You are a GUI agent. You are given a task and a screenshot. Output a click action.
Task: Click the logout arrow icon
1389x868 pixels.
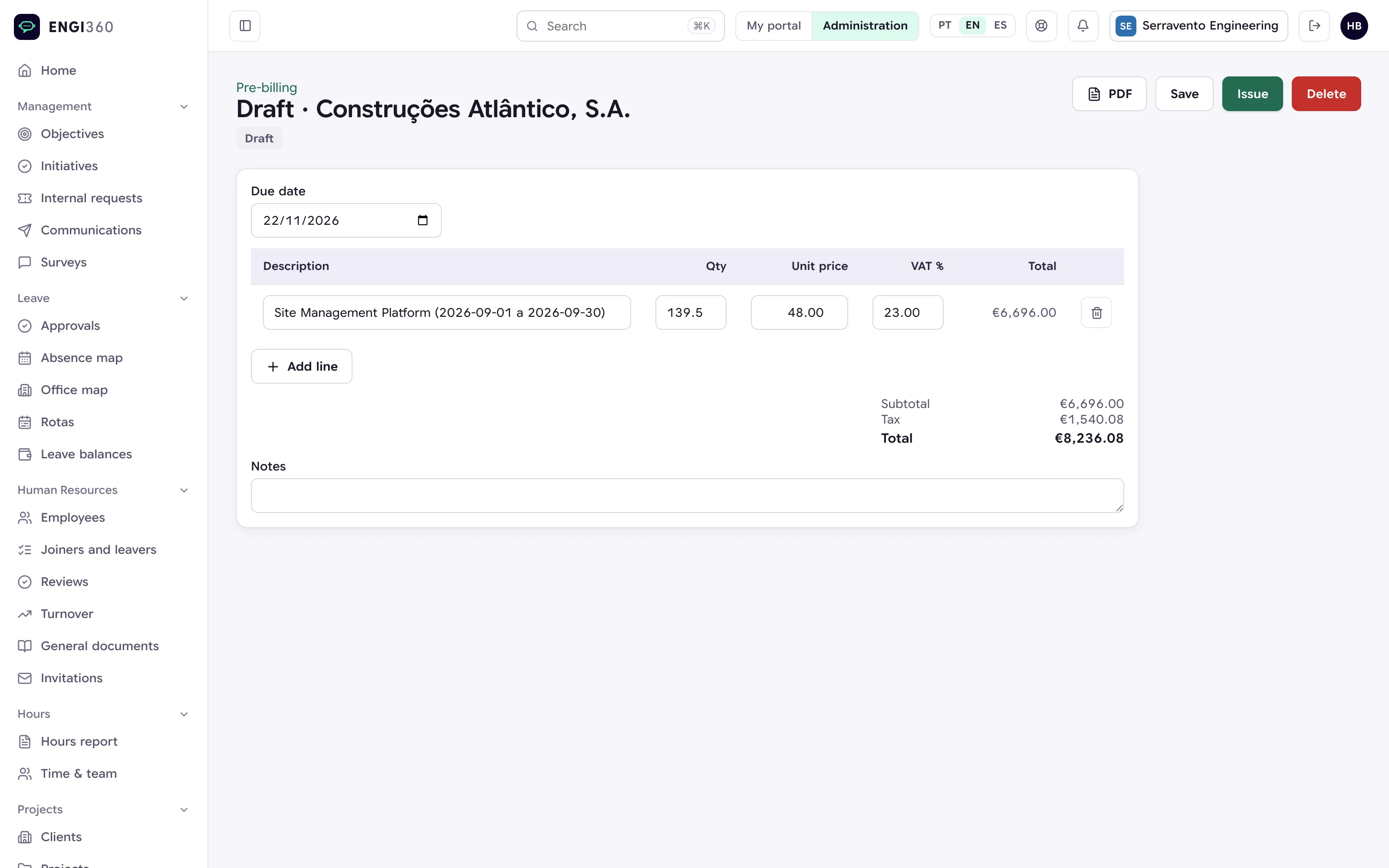click(1314, 26)
